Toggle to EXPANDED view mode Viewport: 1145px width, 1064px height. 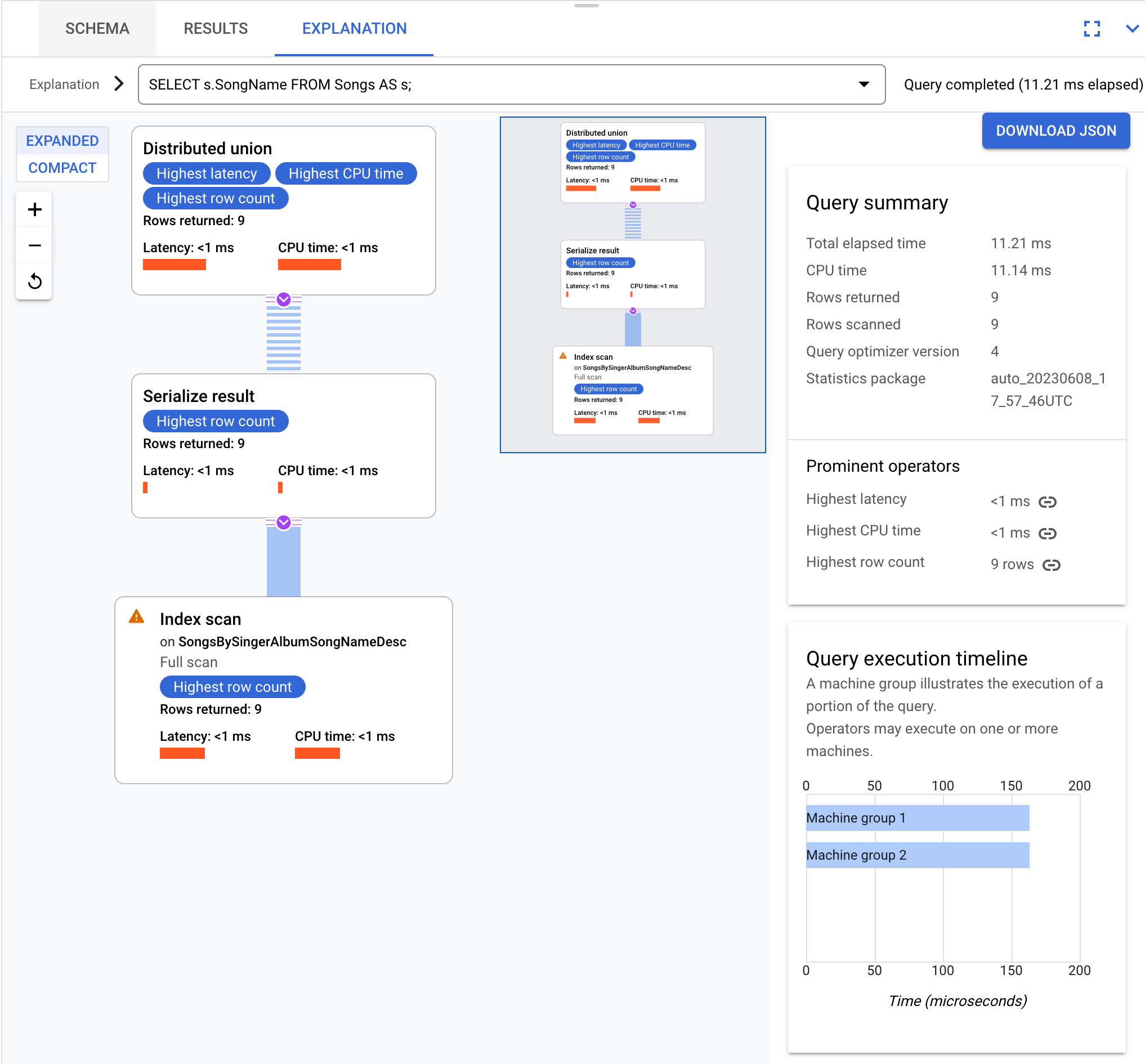click(x=62, y=140)
